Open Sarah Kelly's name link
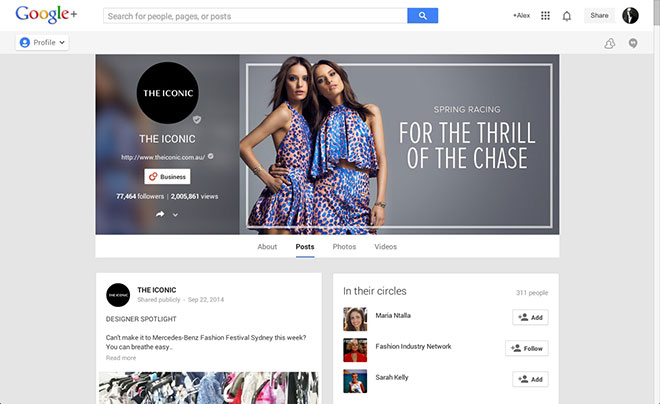 tap(392, 377)
